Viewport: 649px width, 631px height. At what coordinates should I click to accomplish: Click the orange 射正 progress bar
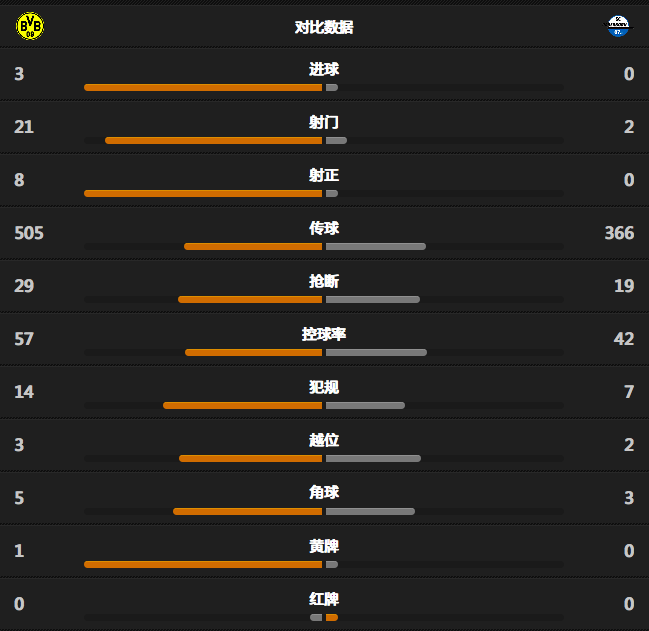click(203, 194)
